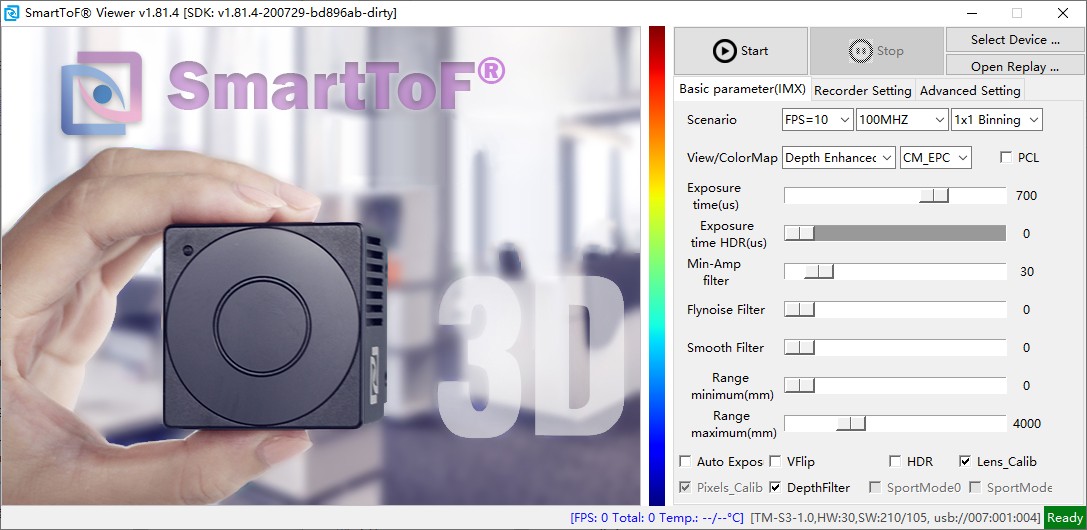Open the 100MHZ frequency dropdown
This screenshot has width=1087, height=530.
(x=902, y=120)
